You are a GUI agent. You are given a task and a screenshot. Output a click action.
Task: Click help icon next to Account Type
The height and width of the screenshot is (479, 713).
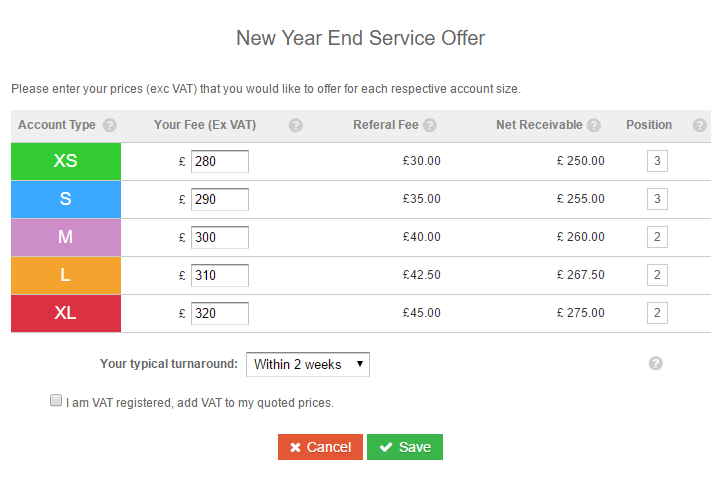110,126
